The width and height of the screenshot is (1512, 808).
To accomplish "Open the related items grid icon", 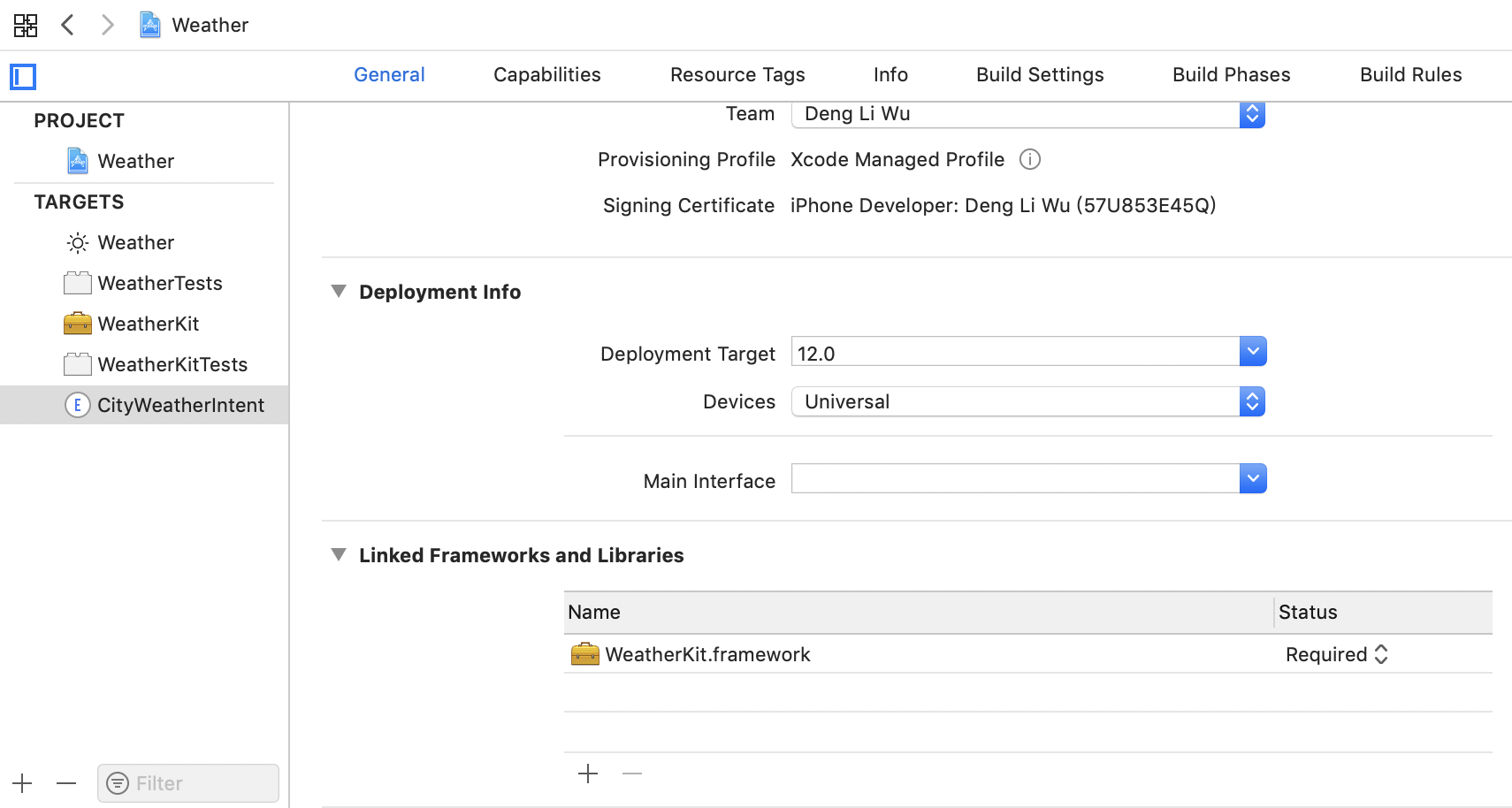I will [26, 25].
